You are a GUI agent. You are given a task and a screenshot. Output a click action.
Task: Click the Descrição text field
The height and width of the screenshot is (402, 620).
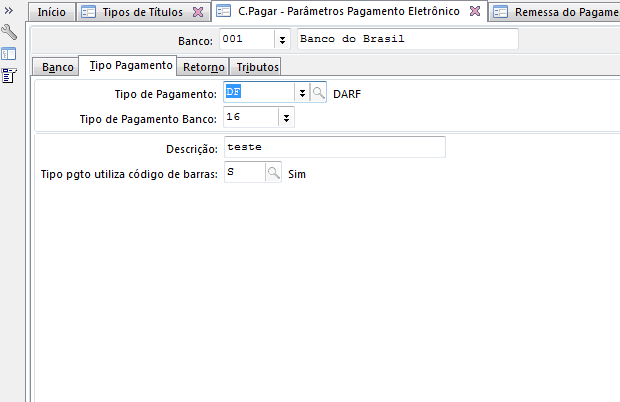pos(334,147)
